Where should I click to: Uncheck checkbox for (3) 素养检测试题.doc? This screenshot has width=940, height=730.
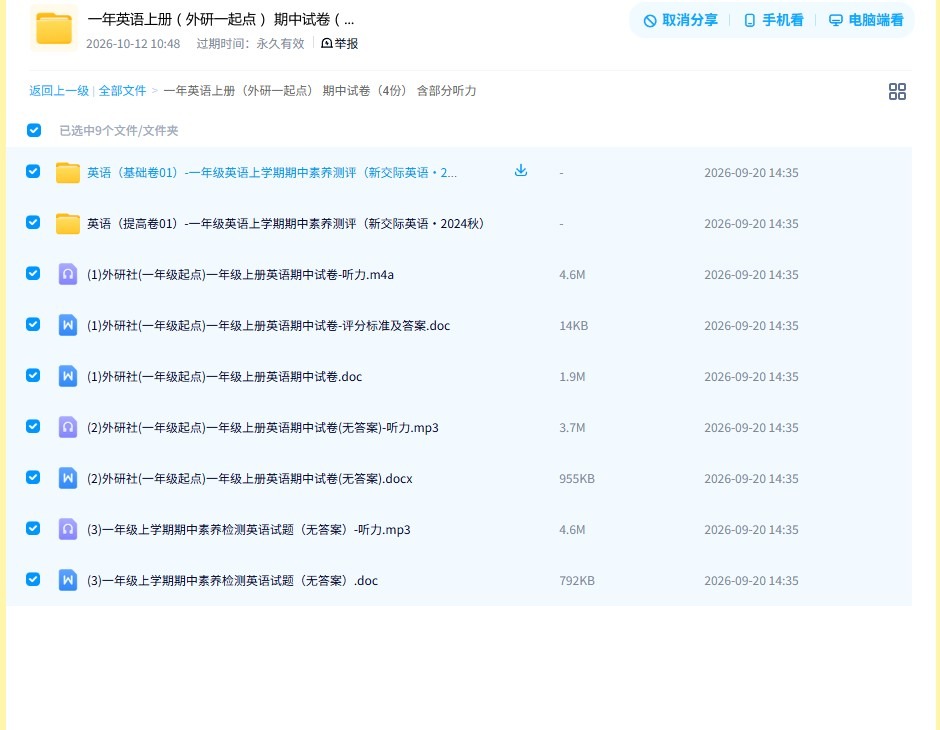33,579
